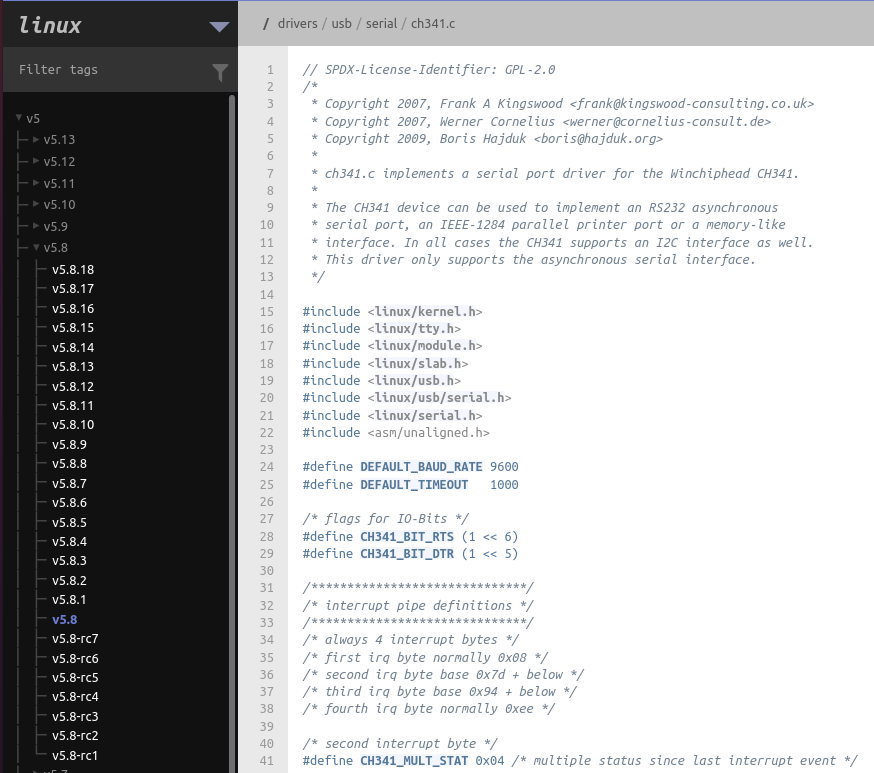This screenshot has height=773, width=874.
Task: Open the linux/kernel.h include reference
Action: pyautogui.click(x=425, y=311)
